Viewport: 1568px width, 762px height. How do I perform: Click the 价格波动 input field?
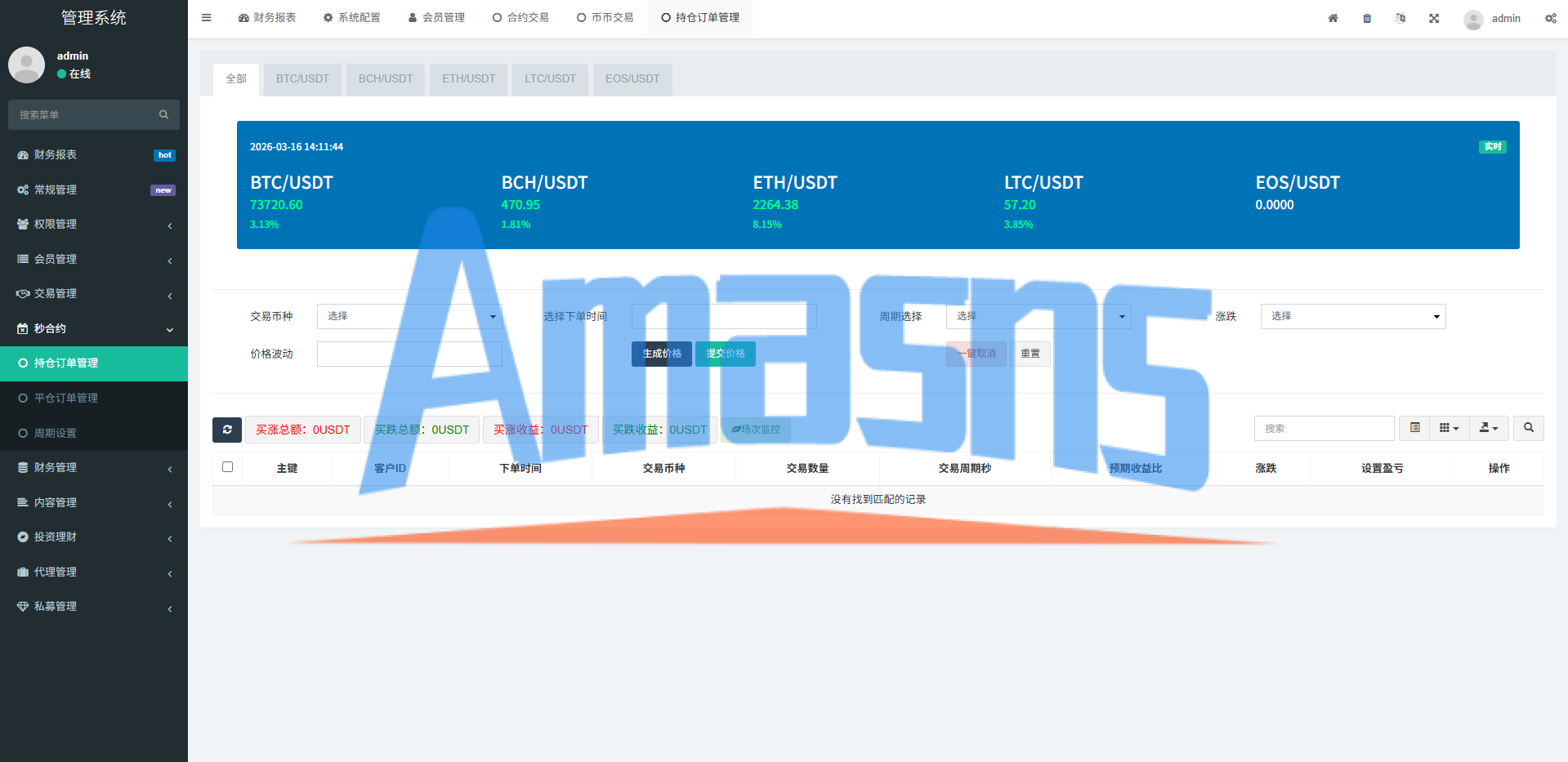coord(409,354)
